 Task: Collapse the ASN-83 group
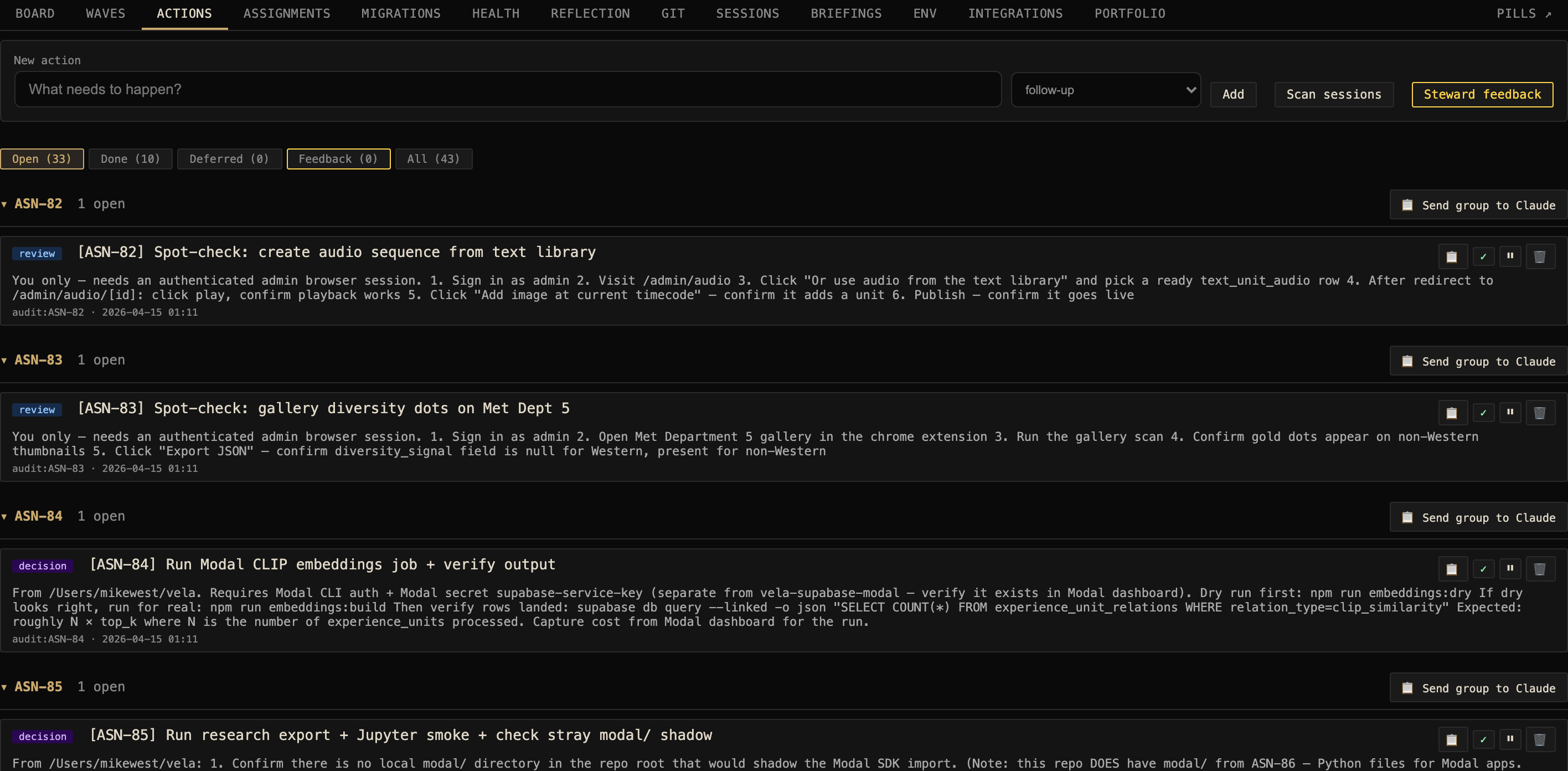click(x=4, y=361)
